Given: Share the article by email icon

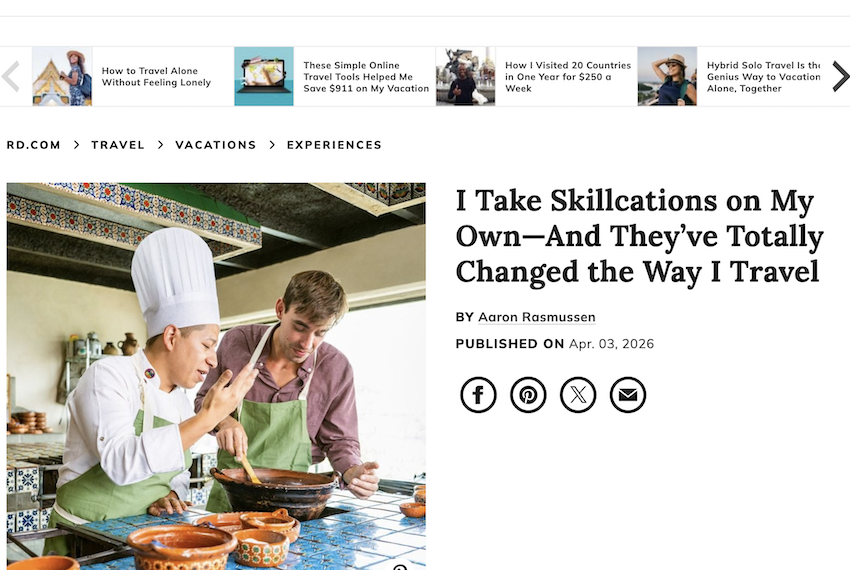Looking at the screenshot, I should [x=628, y=395].
